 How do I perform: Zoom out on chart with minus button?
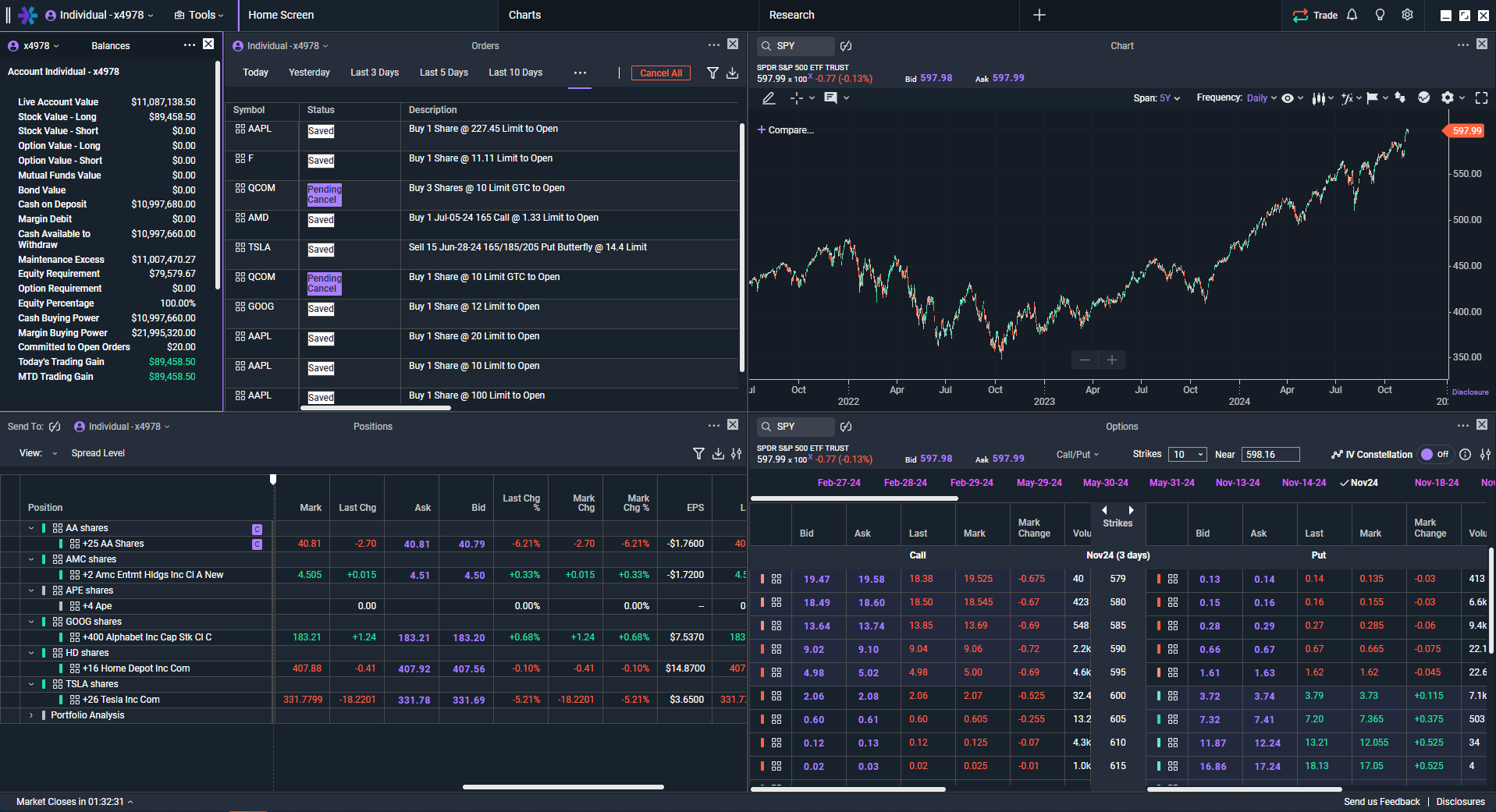point(1085,360)
